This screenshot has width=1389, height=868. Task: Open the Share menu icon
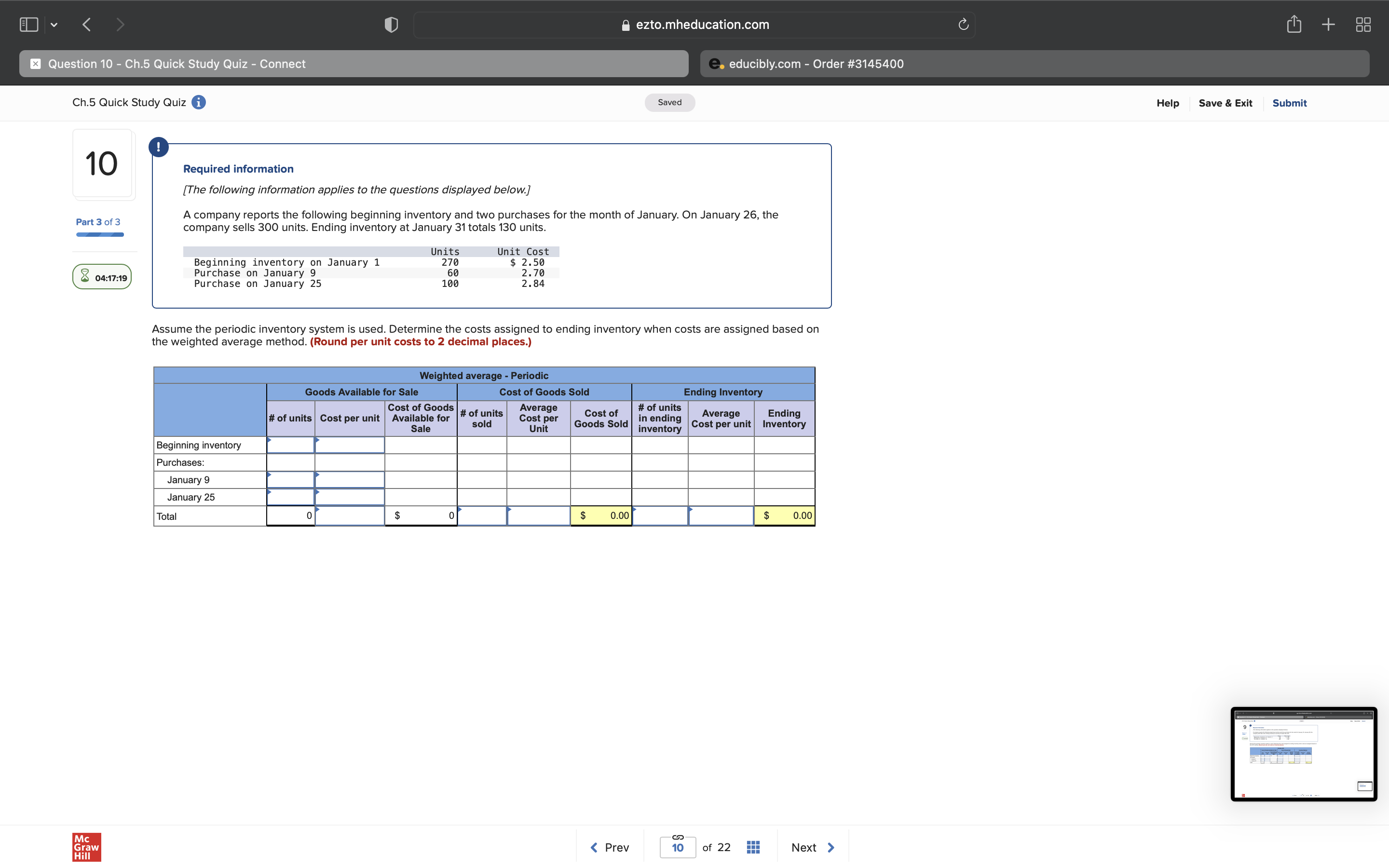1294,24
